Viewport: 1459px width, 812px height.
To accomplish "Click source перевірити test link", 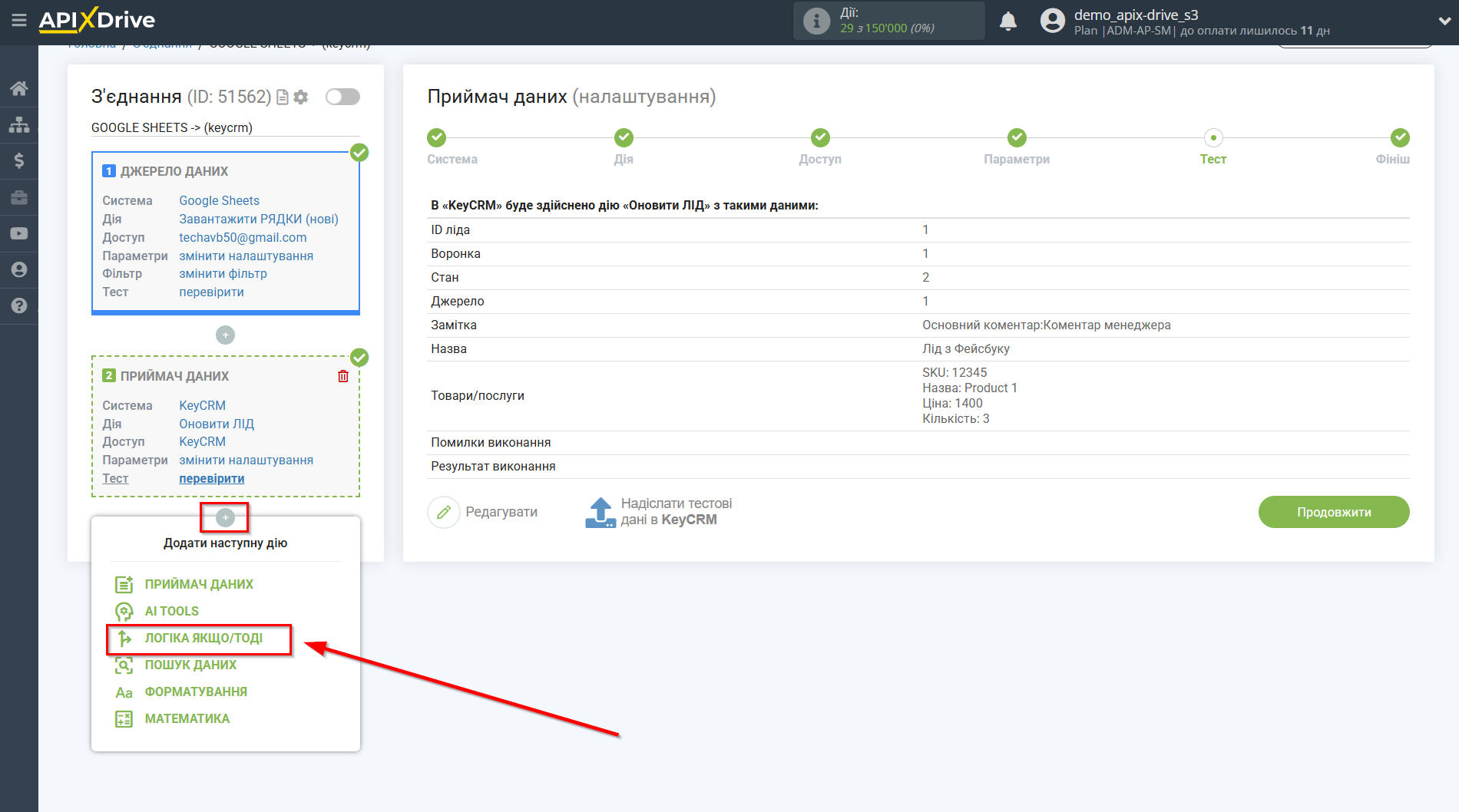I will tap(211, 292).
